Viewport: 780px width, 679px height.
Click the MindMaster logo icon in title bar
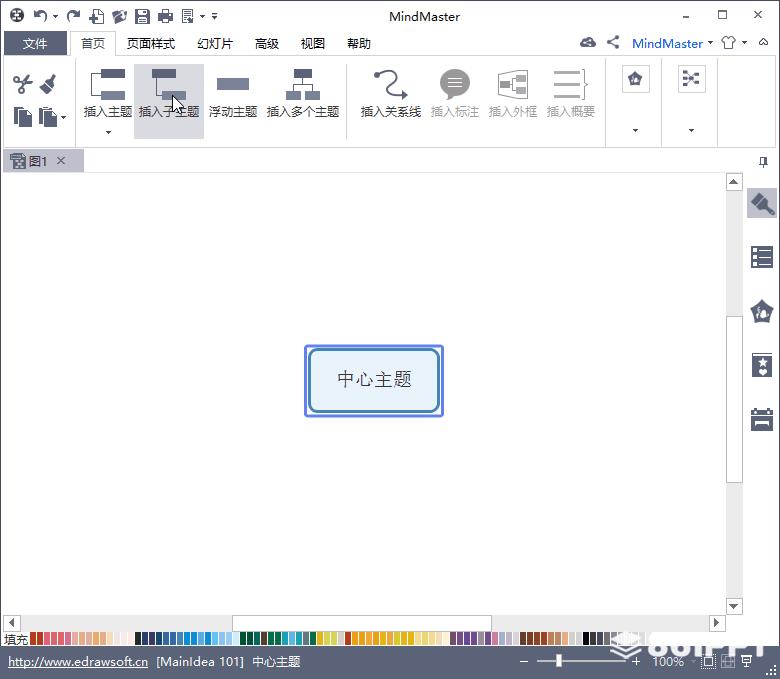(x=17, y=15)
